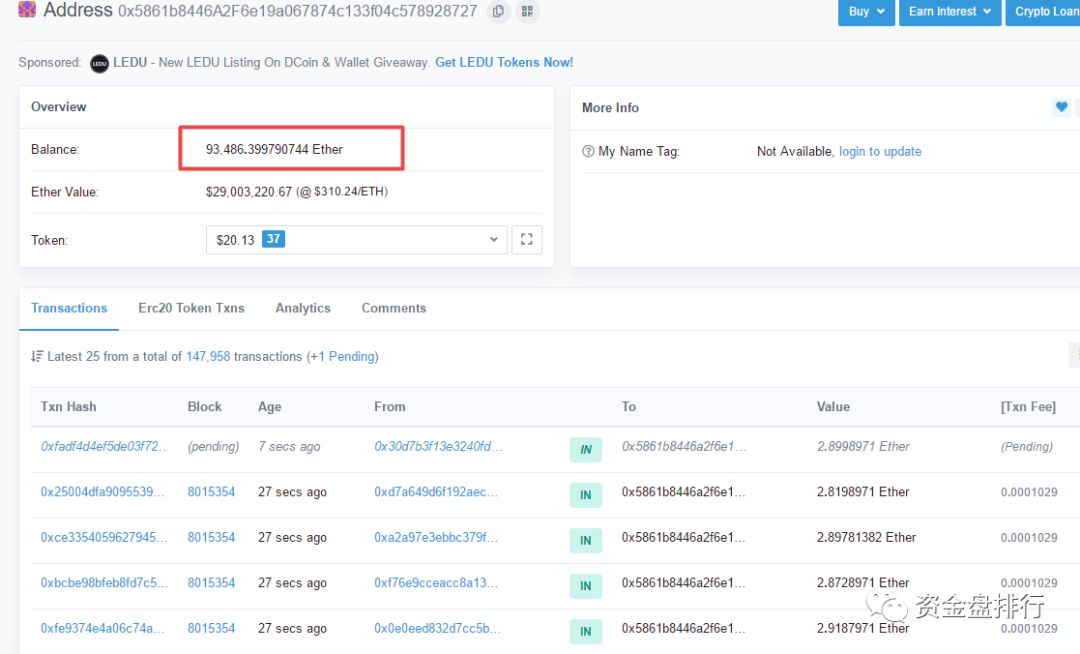Open pending transaction hash 0xfadf4d4ef5de03f72
This screenshot has height=654, width=1080.
click(x=104, y=447)
